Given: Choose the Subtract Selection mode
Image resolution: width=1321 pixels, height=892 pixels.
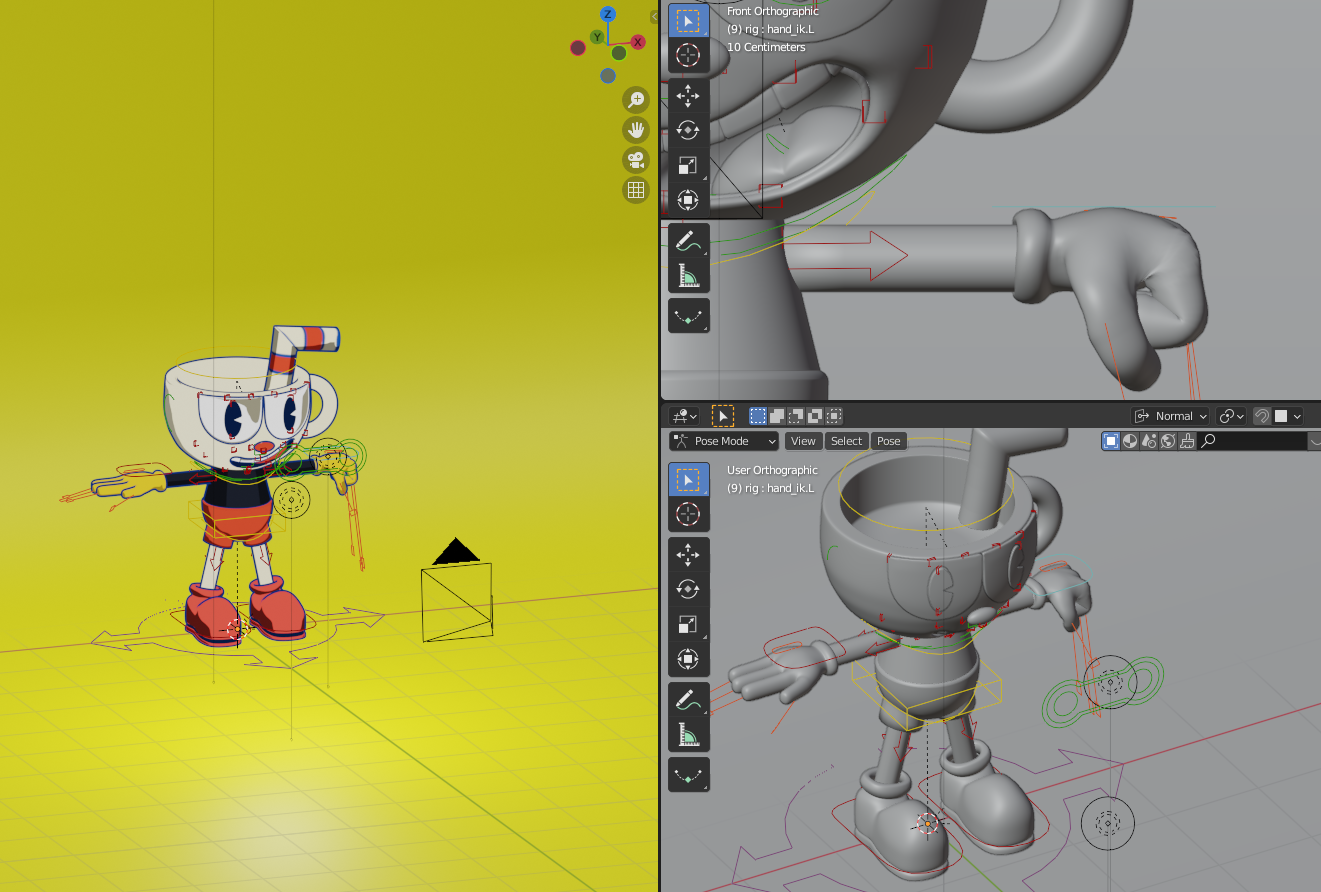Looking at the screenshot, I should tap(796, 416).
